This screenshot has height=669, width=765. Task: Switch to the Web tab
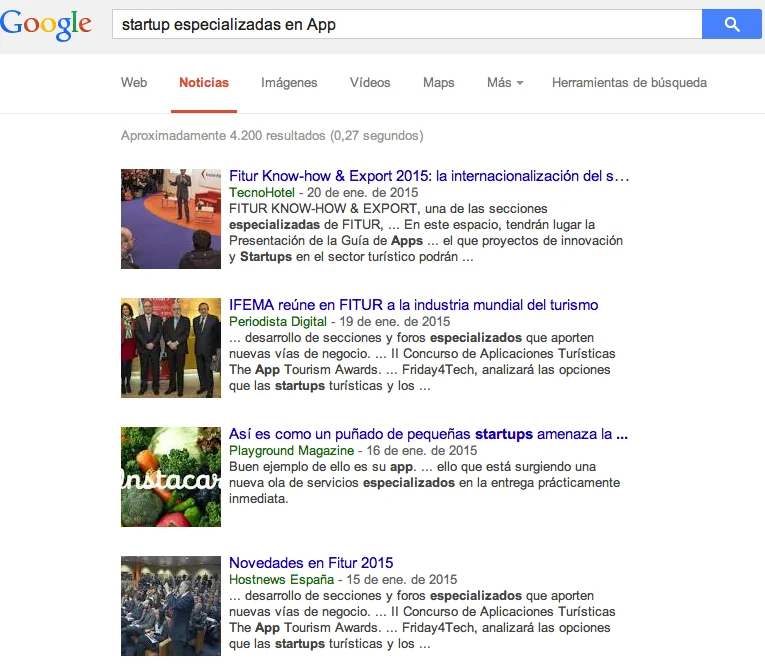(134, 82)
